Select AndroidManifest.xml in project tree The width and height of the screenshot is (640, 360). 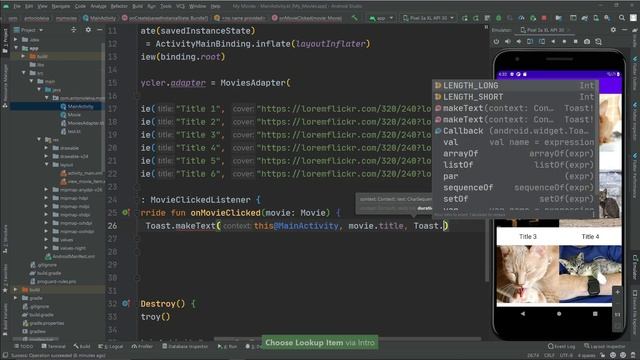click(70, 256)
